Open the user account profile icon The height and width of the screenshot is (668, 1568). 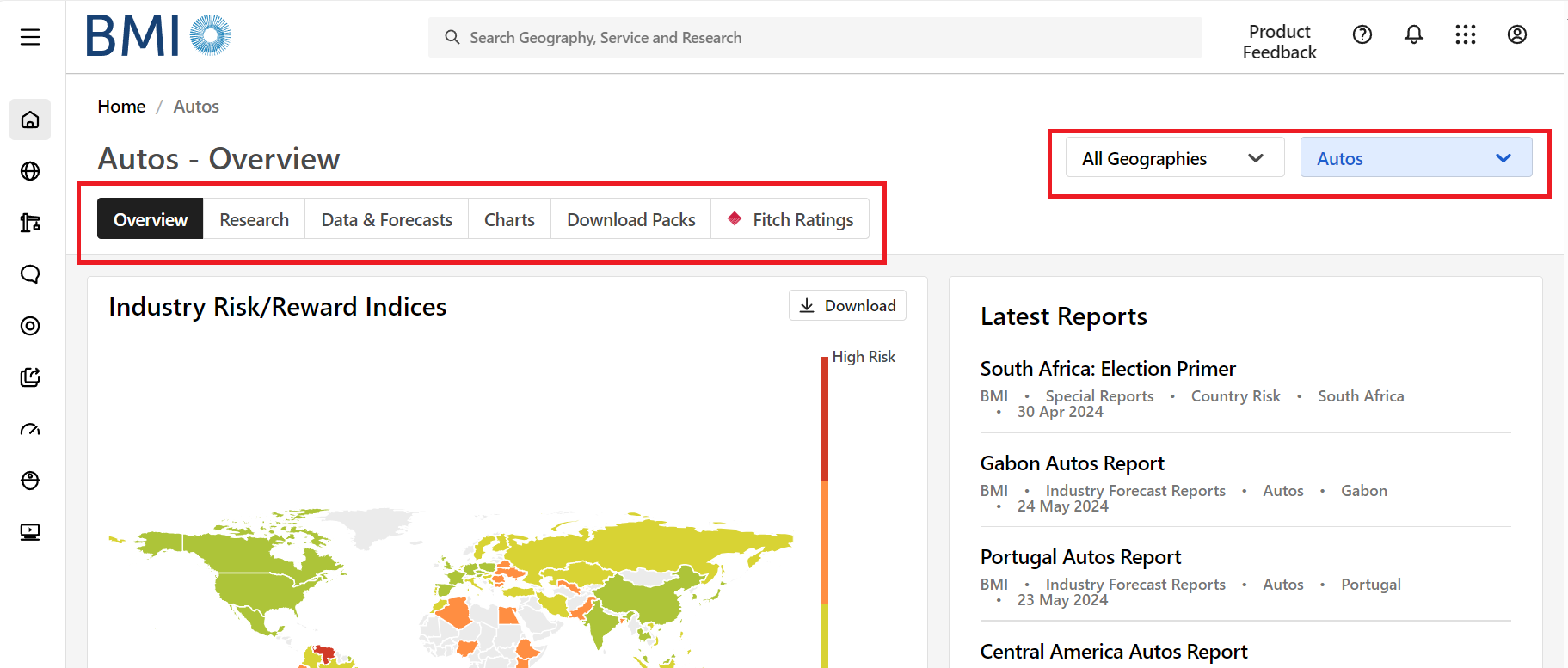[1517, 34]
